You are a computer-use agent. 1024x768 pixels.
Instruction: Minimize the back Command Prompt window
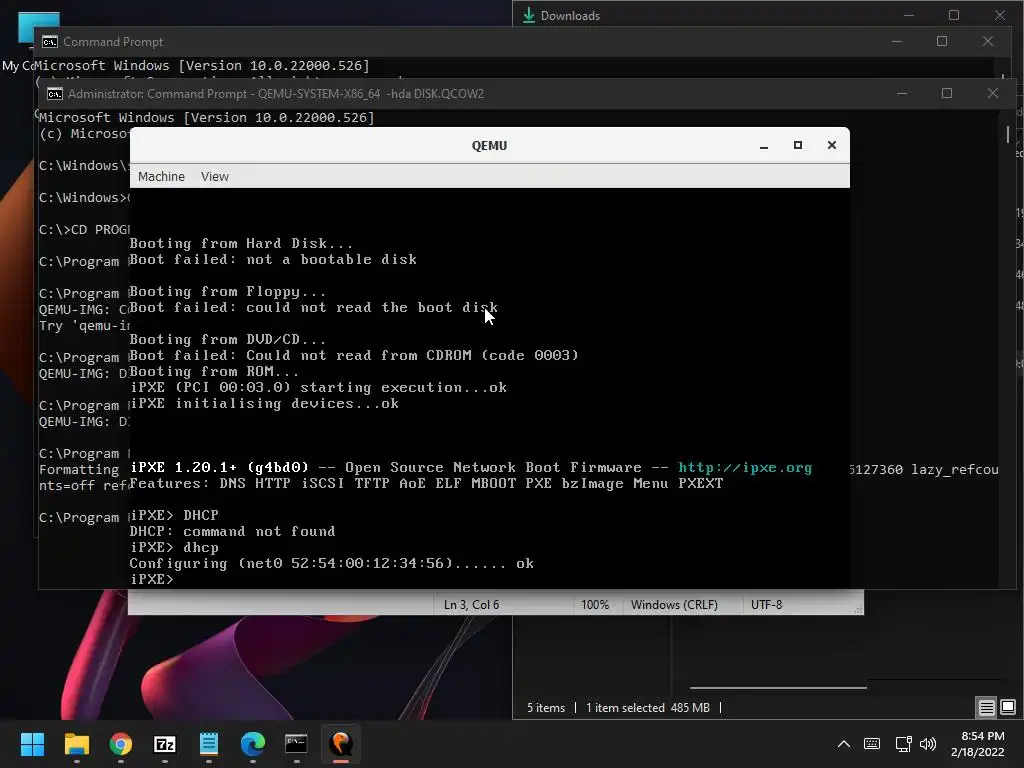[897, 41]
